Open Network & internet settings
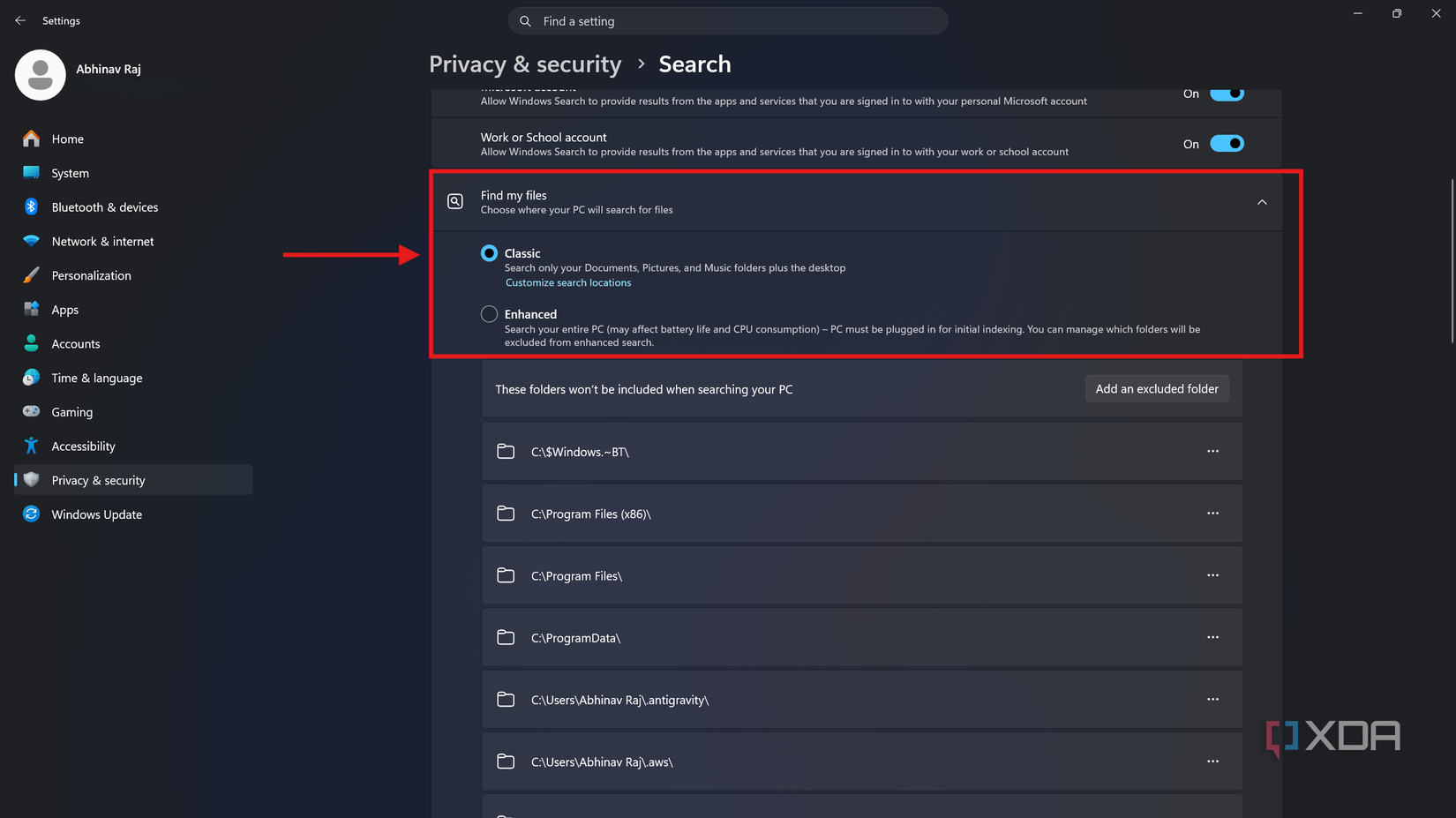Screen dimensions: 1456x818 [x=133, y=241]
